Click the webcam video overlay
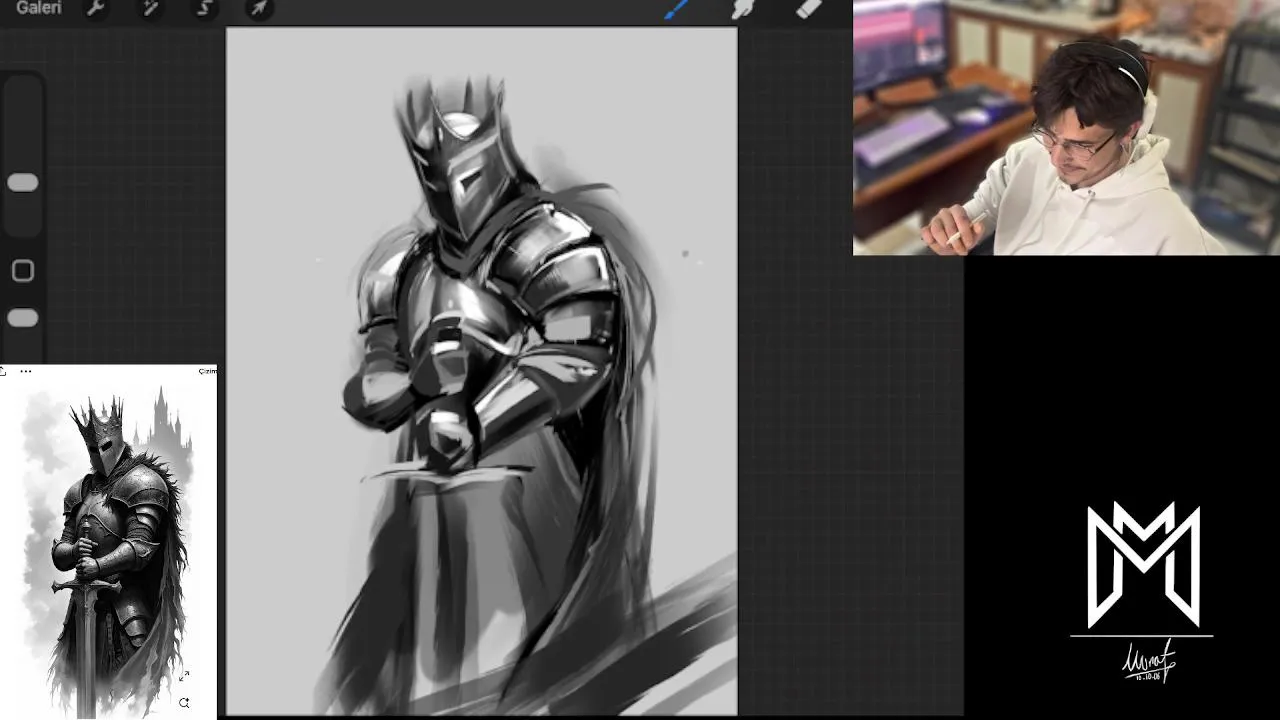Screen dimensions: 1280x720 (1066, 128)
